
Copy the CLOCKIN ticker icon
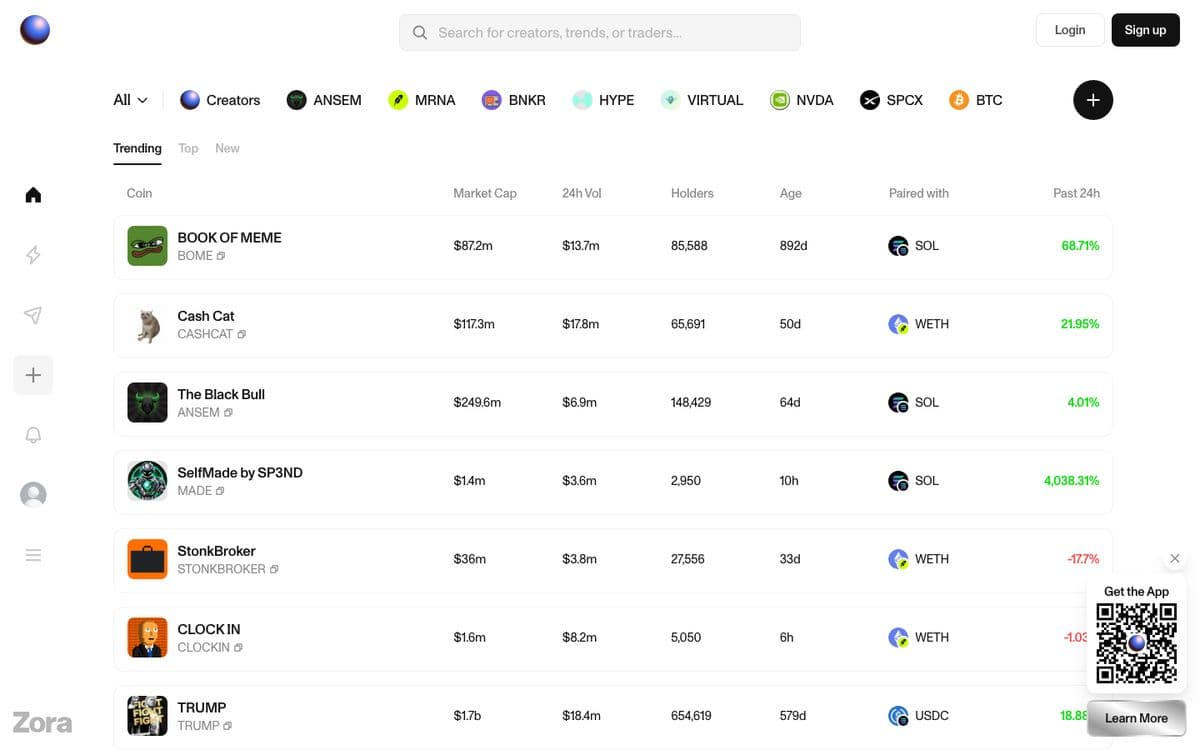[238, 647]
